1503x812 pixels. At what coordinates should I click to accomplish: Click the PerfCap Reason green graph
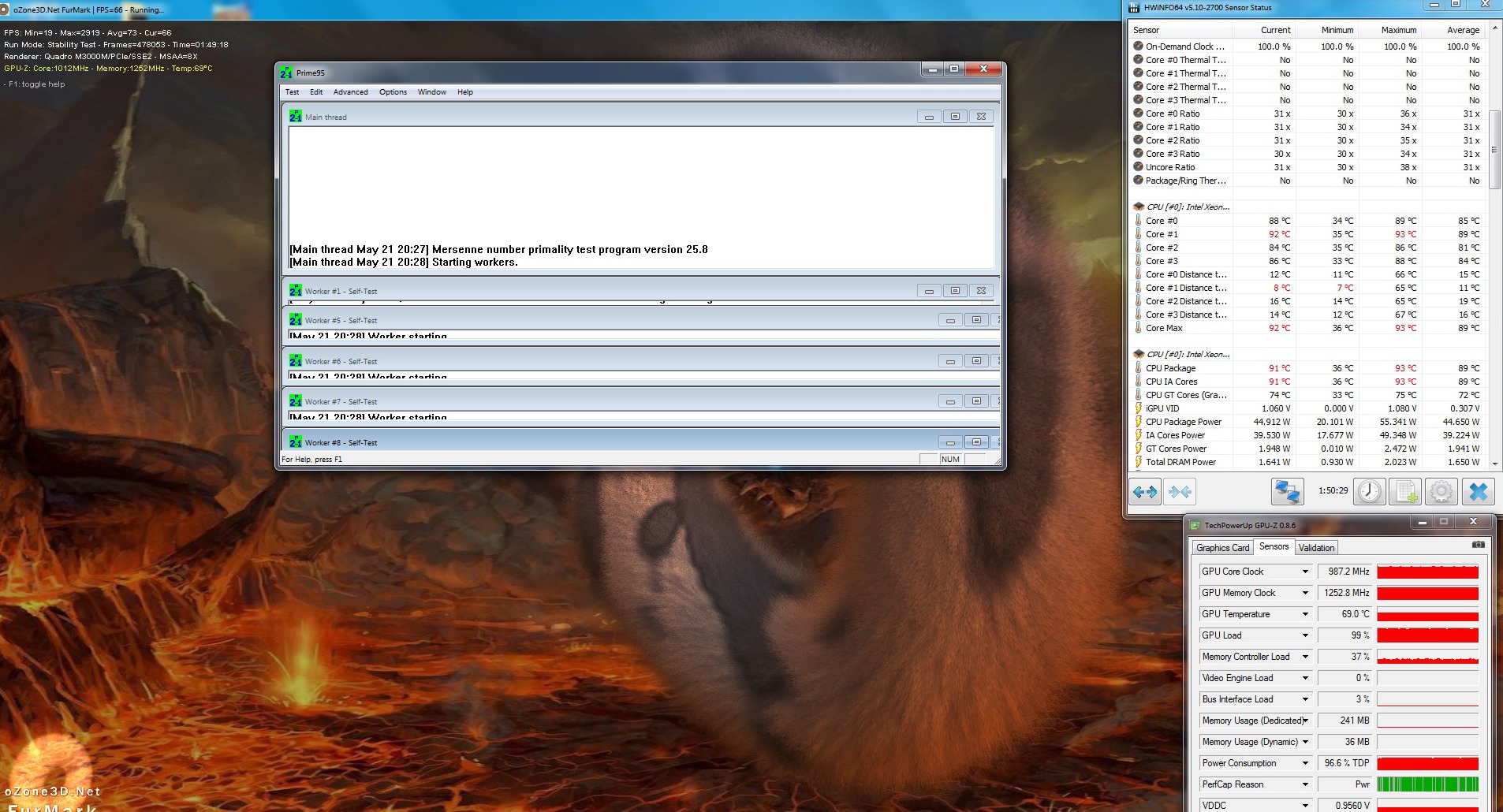[x=1427, y=784]
